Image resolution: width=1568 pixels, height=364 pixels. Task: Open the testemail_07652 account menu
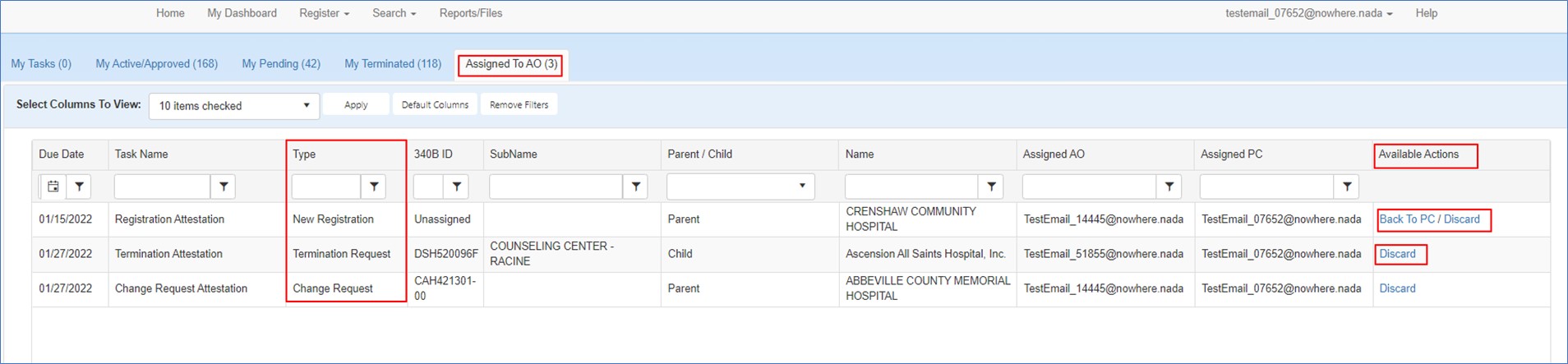click(1309, 13)
